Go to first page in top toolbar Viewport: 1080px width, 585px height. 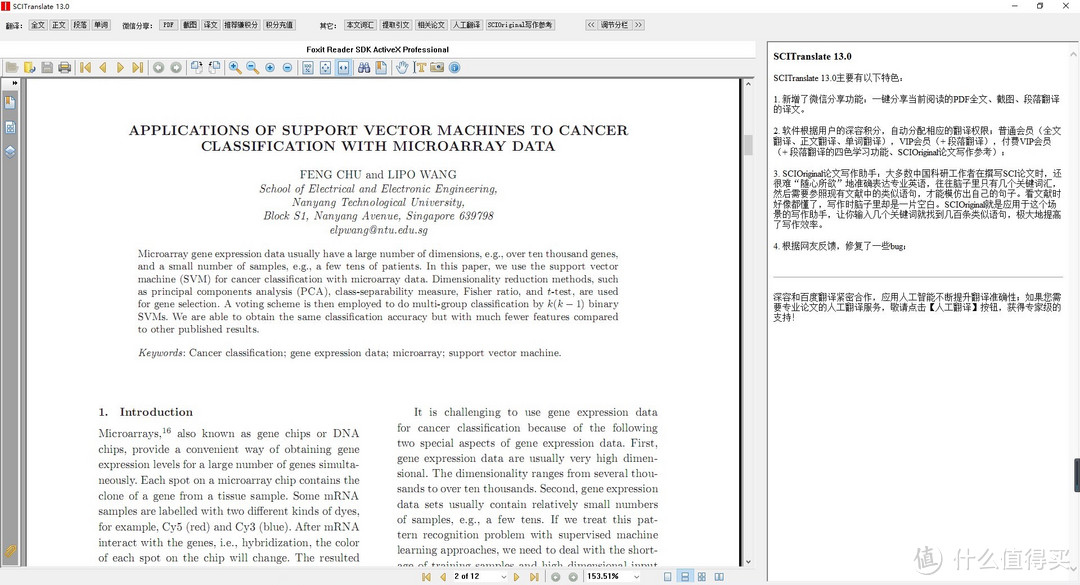click(x=85, y=68)
